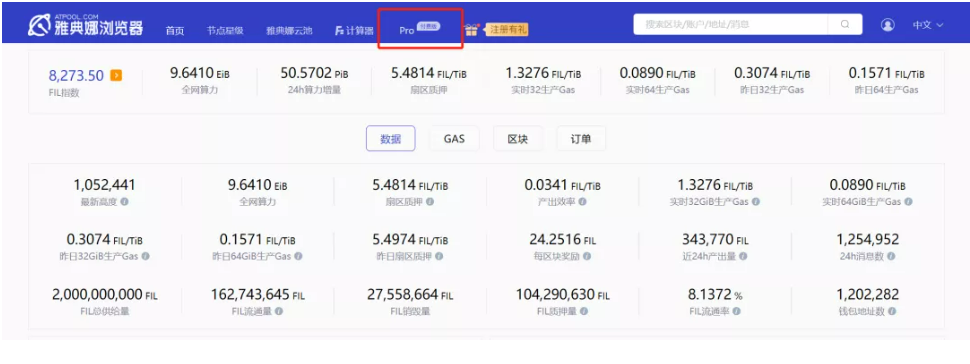This screenshot has height=364, width=970.
Task: Go to 首页 in the navigation bar
Action: (174, 30)
